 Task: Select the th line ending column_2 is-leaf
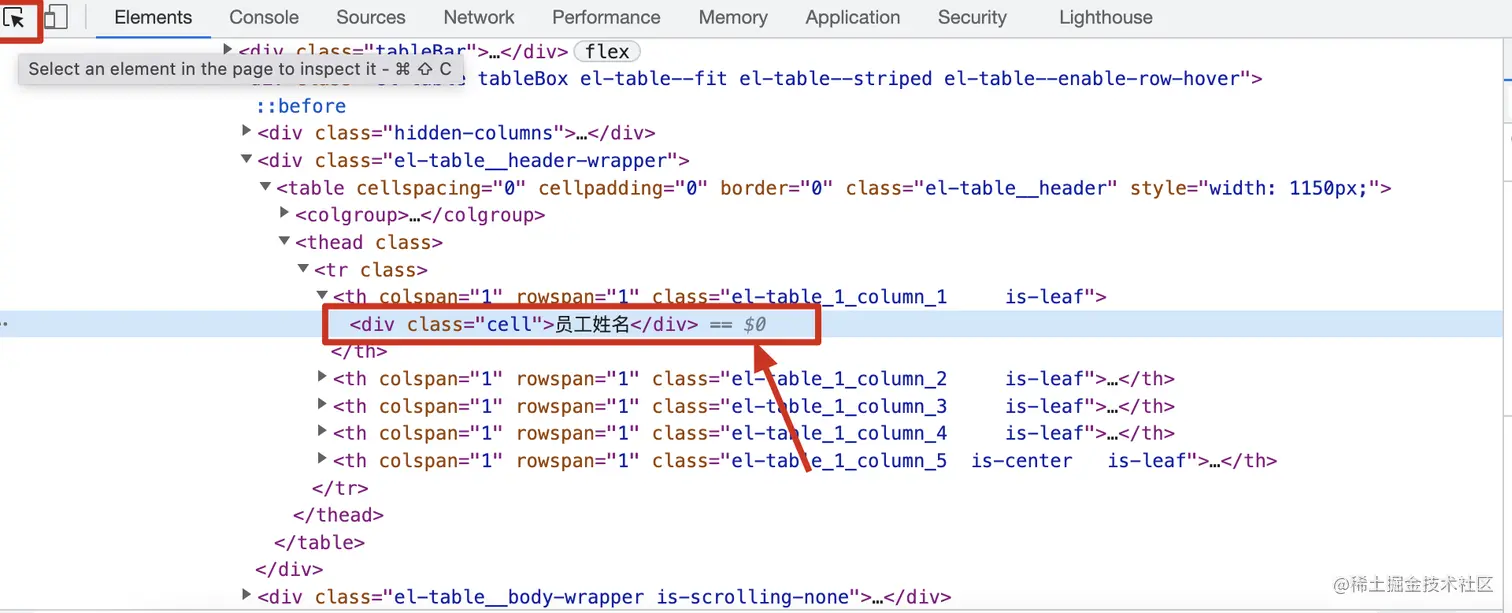(x=753, y=379)
